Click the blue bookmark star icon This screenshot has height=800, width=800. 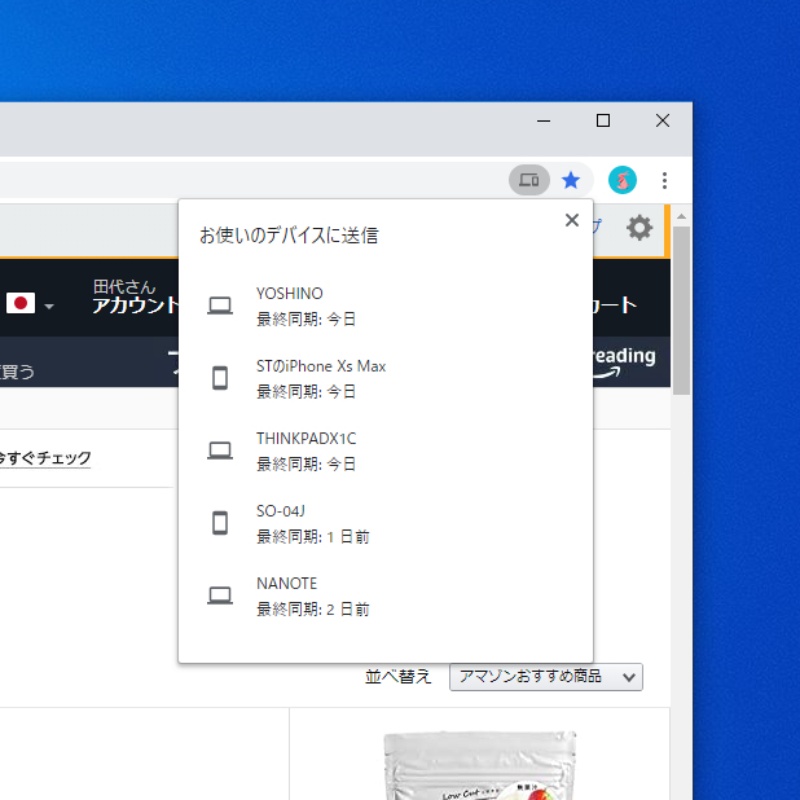click(571, 180)
